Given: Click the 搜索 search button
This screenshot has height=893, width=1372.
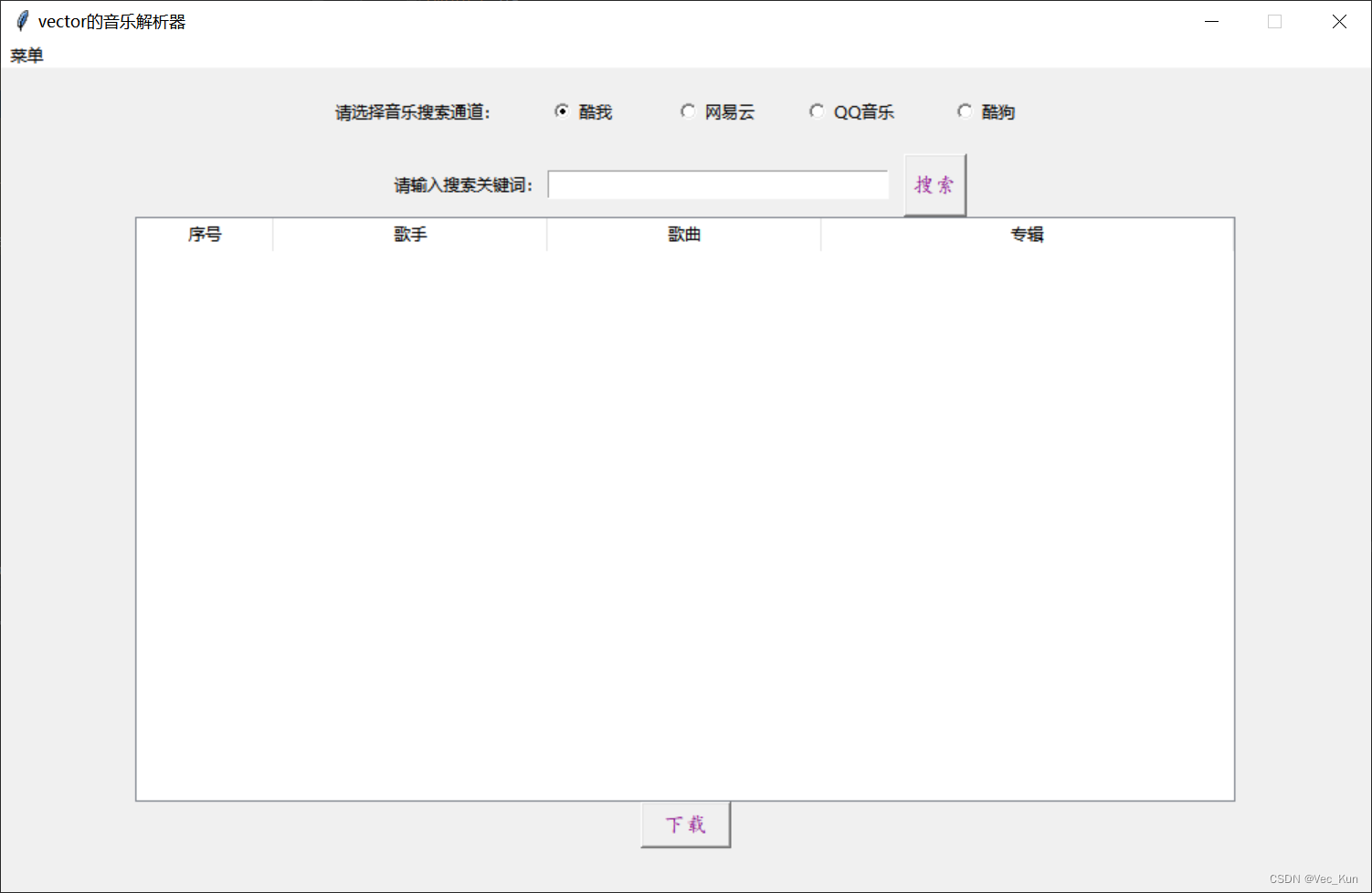Looking at the screenshot, I should tap(934, 185).
